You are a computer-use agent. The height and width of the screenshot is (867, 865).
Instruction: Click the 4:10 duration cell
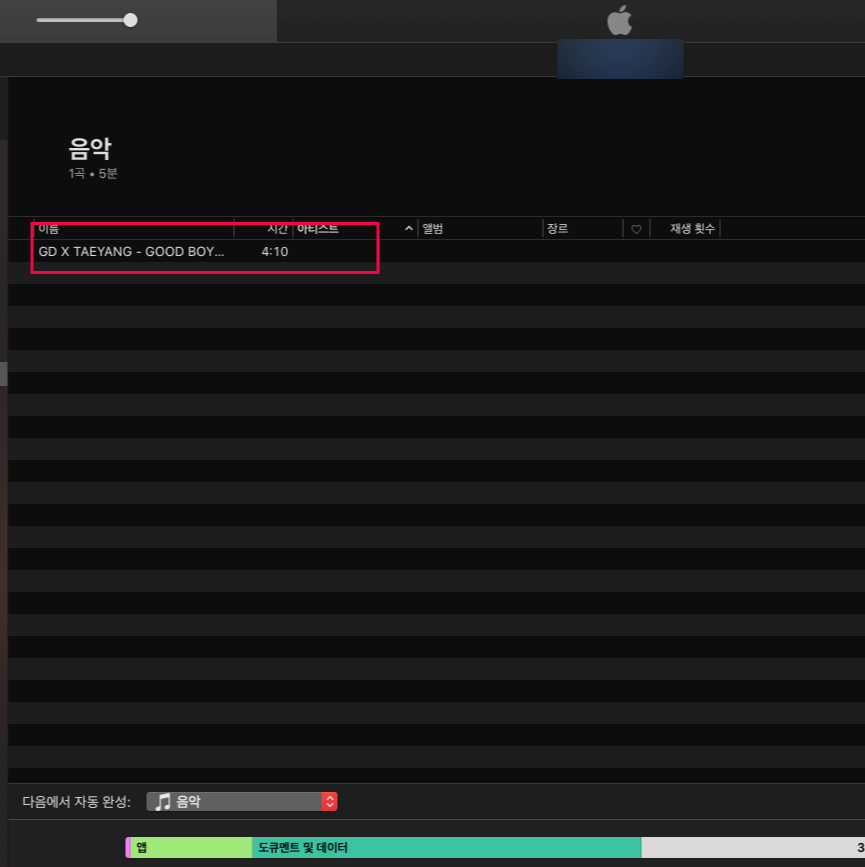[275, 252]
